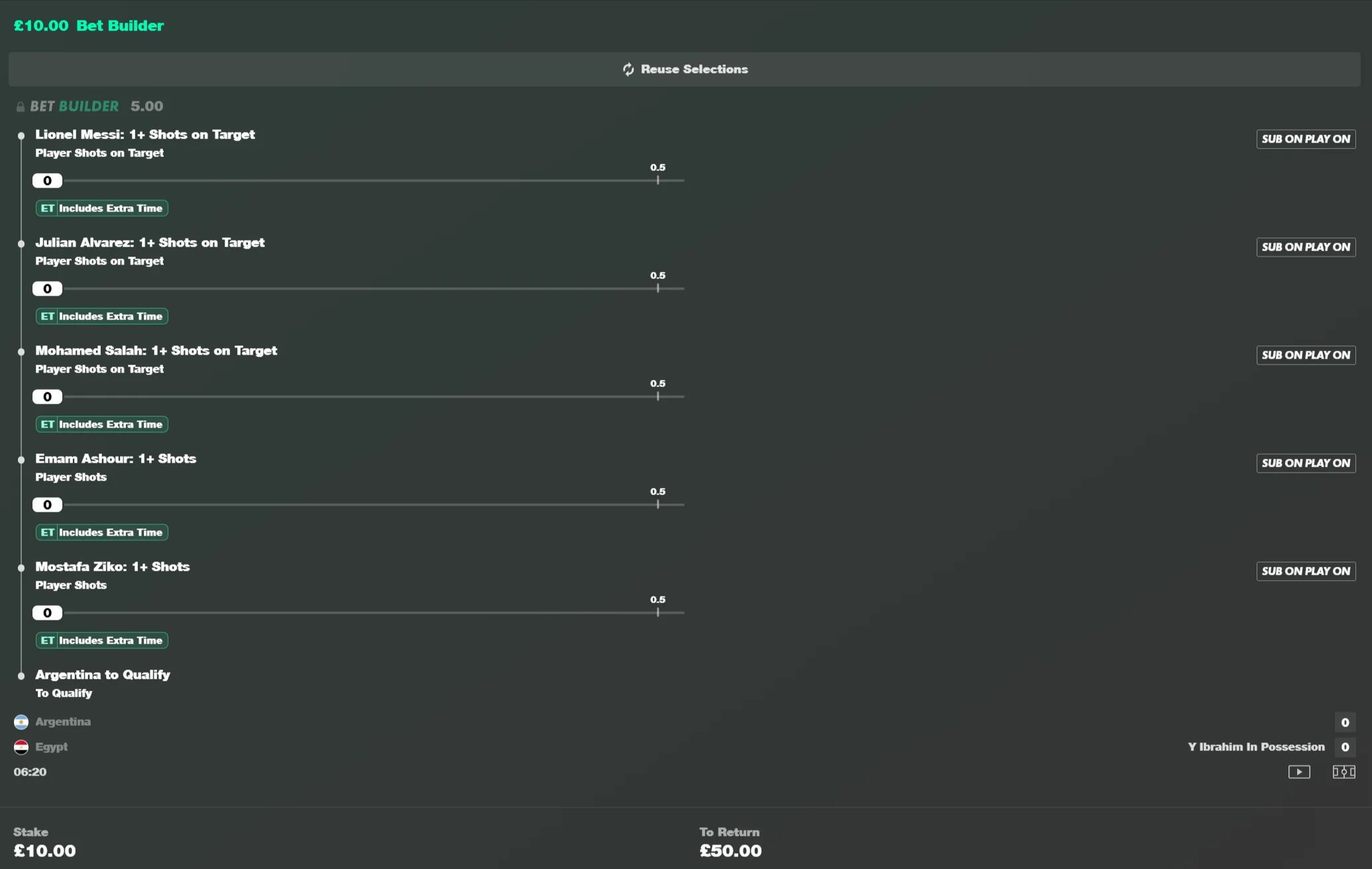Image resolution: width=1372 pixels, height=869 pixels.
Task: Select the Argentina to Qualify selection
Action: [103, 675]
